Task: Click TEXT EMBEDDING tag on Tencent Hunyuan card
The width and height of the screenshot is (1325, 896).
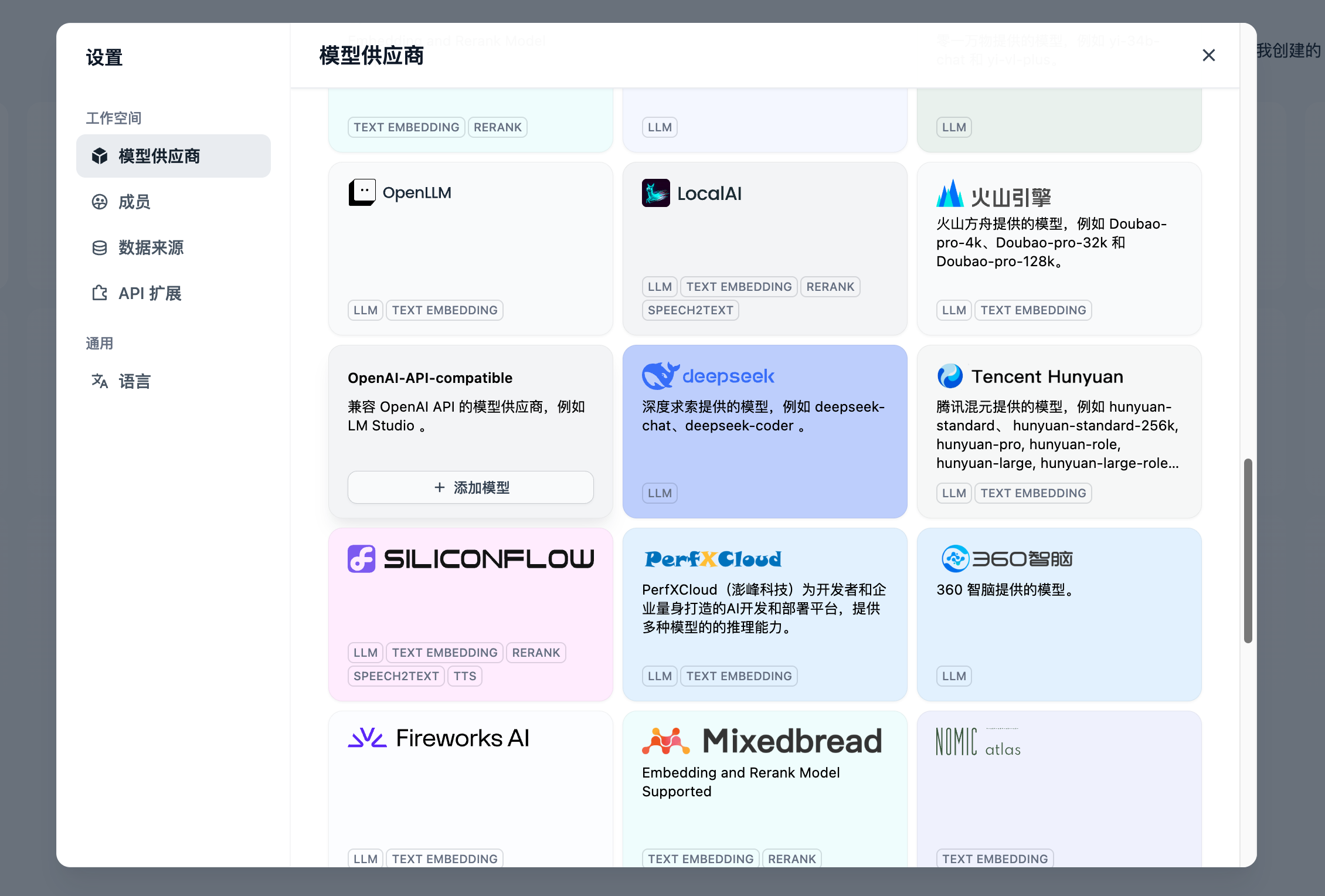Action: click(x=1033, y=493)
